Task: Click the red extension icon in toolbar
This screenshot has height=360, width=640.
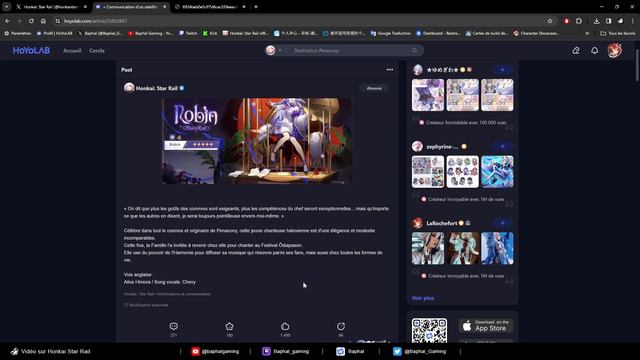Action: pyautogui.click(x=567, y=21)
